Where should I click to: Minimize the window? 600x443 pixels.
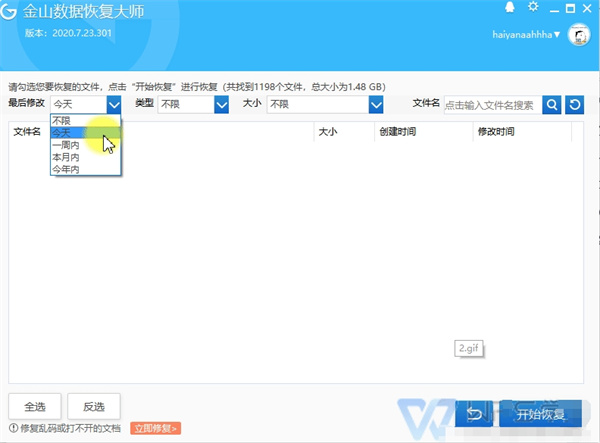(554, 9)
